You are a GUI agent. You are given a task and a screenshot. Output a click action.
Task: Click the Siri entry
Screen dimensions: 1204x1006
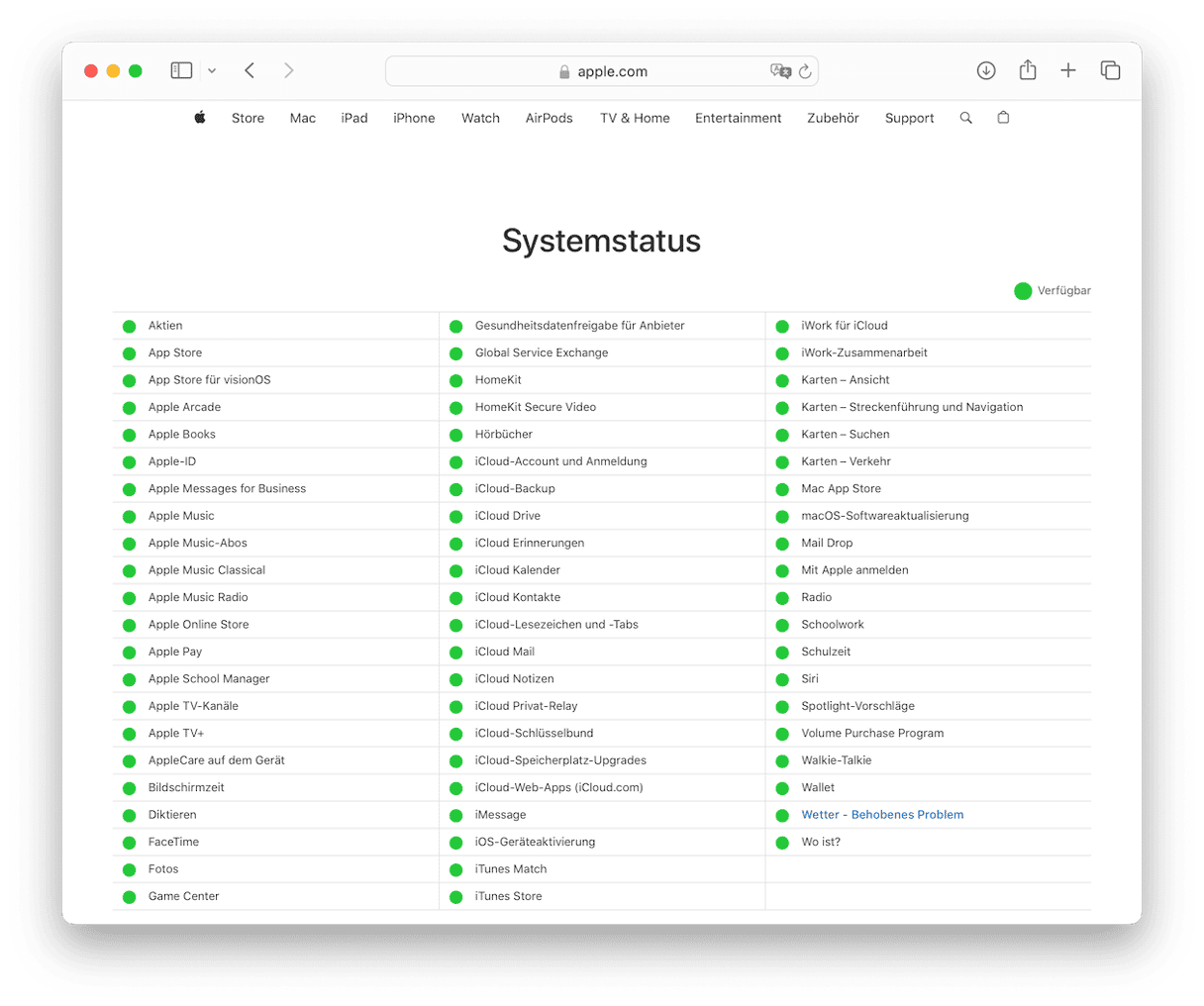(x=810, y=679)
